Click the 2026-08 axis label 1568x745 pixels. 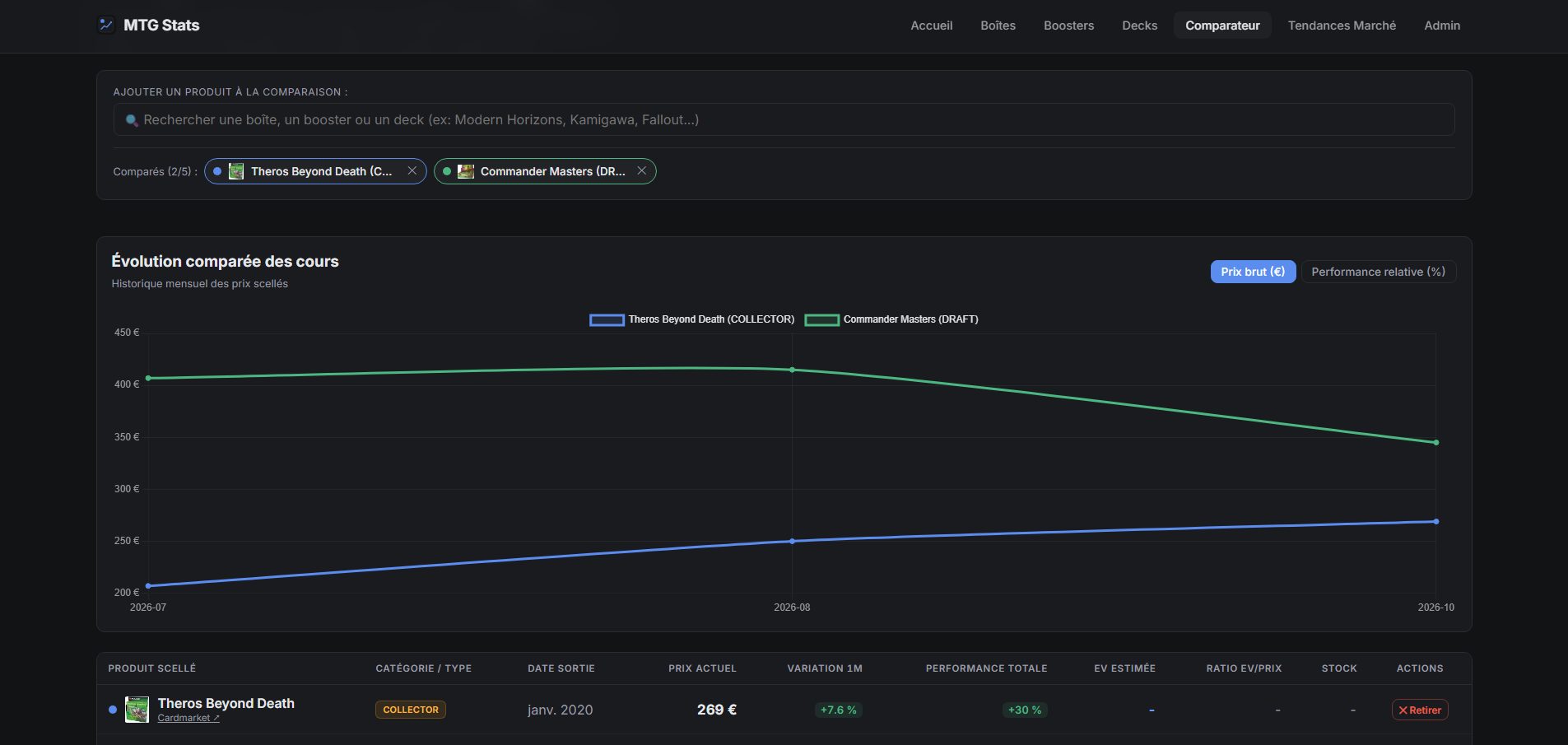(792, 608)
